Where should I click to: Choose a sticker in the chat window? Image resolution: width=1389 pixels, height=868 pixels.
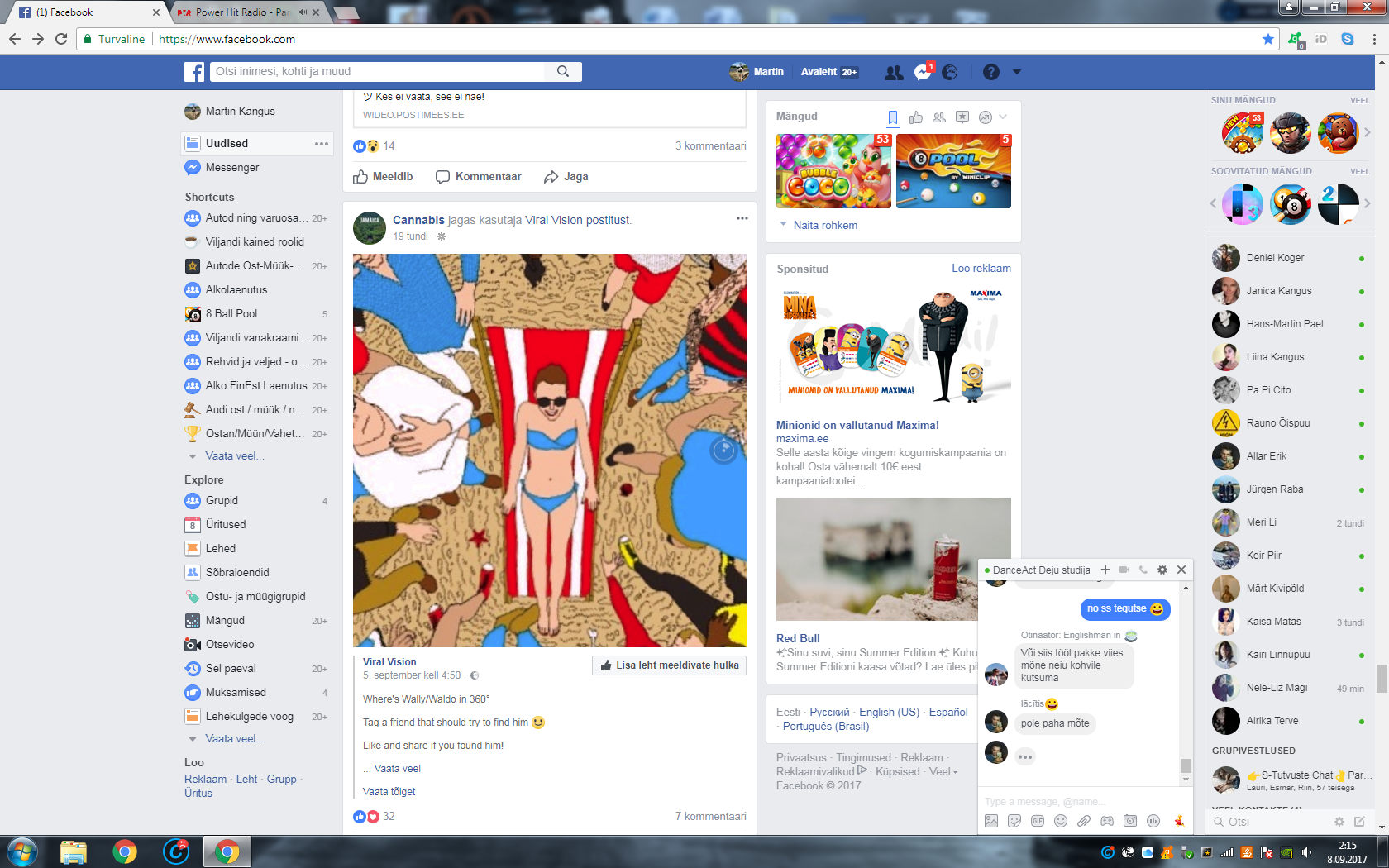point(1014,821)
